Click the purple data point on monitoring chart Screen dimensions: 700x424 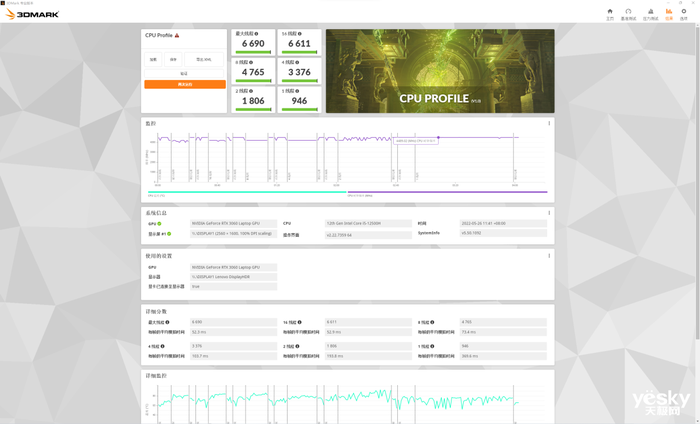(438, 137)
